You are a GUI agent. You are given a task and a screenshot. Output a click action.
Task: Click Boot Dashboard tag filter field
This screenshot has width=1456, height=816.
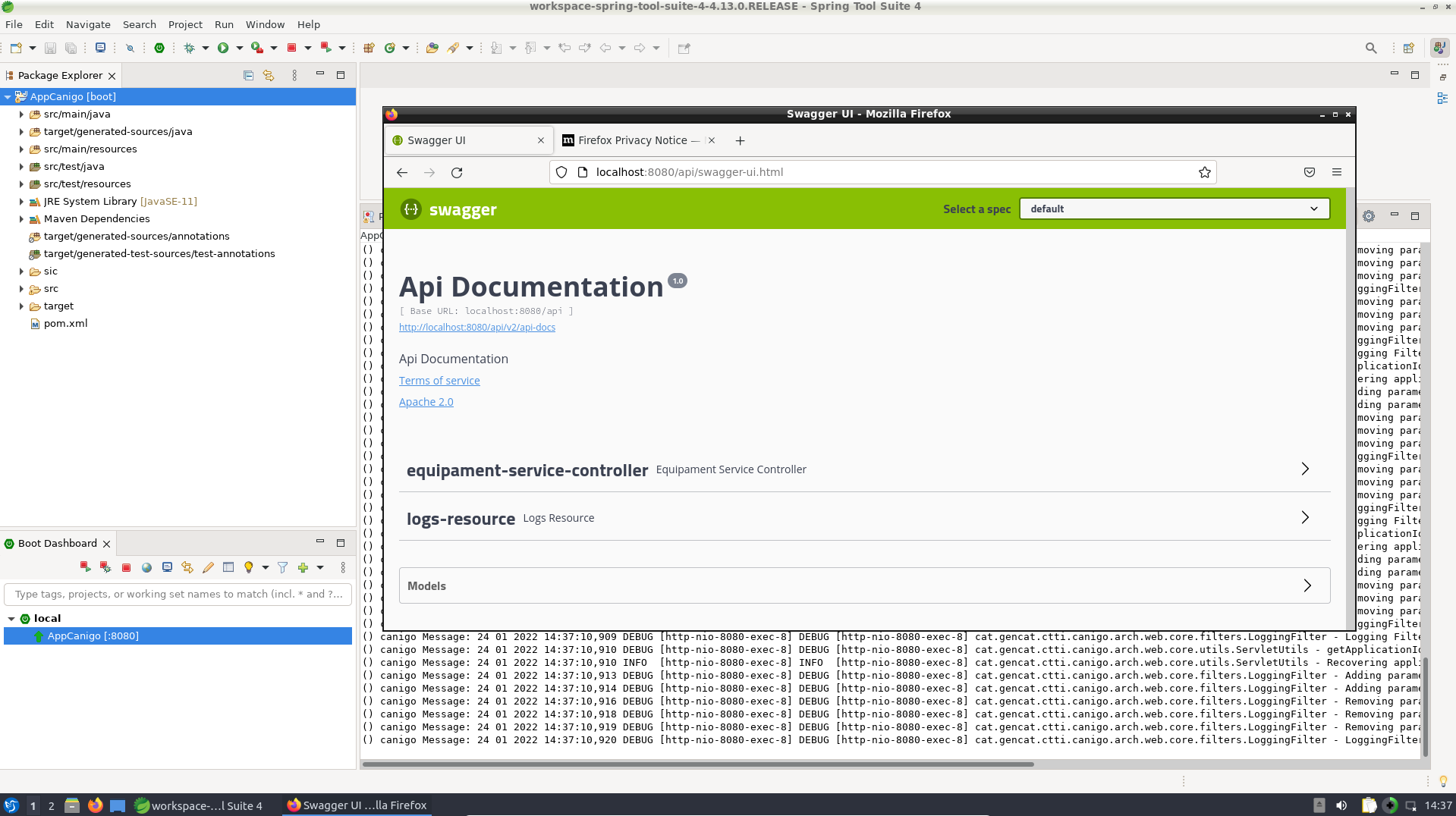pyautogui.click(x=178, y=594)
